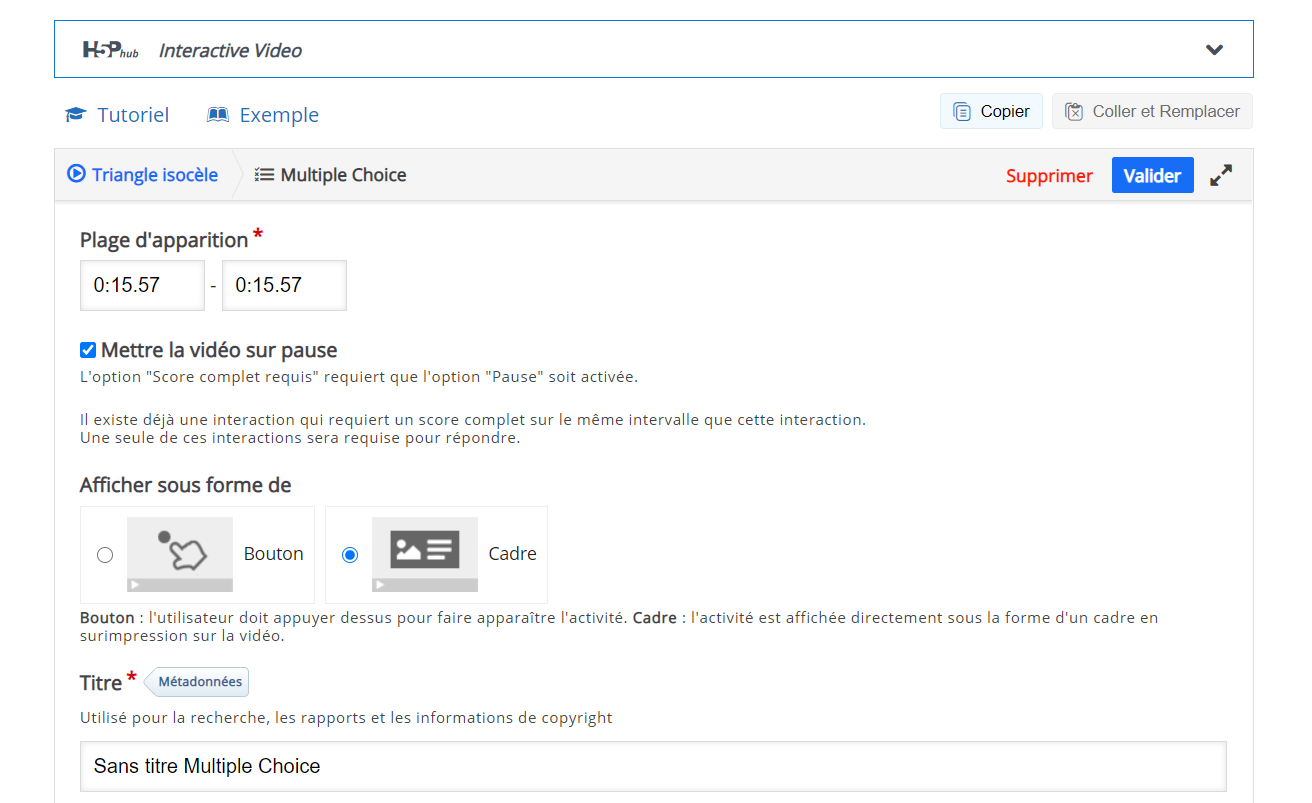The image size is (1312, 803).
Task: Click the play circle icon beside Triangle isocèle
Action: 76,174
